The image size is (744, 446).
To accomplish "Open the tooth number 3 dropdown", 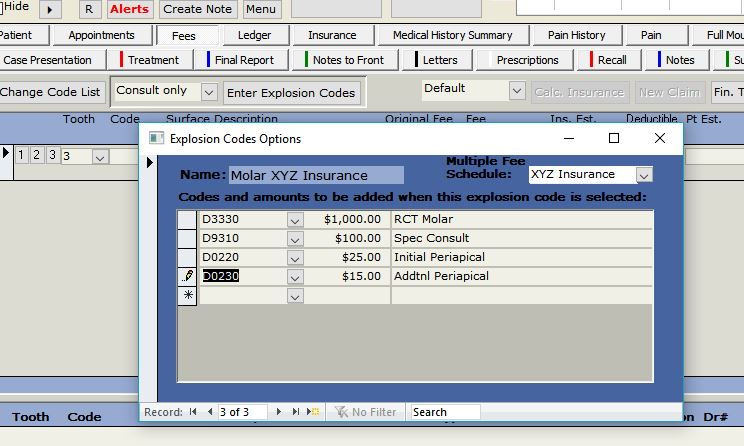I will coord(99,157).
